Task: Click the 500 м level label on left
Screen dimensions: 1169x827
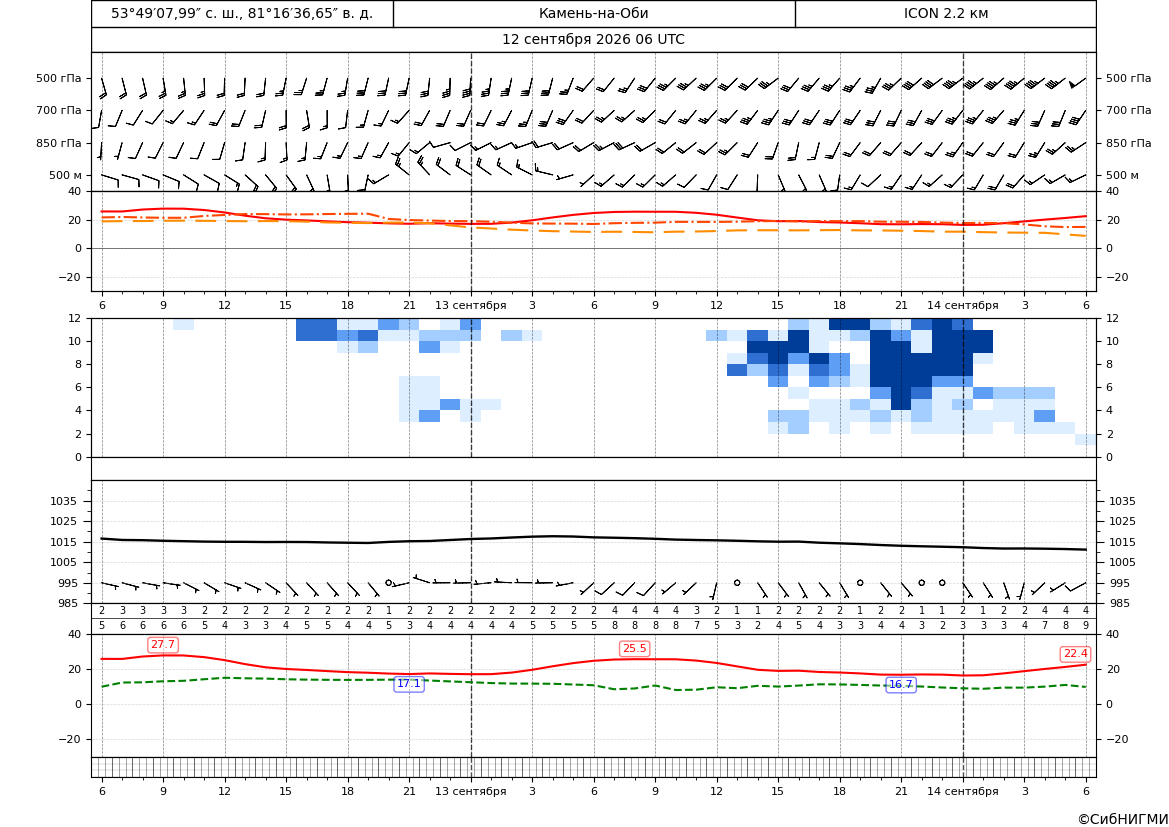Action: pyautogui.click(x=65, y=175)
